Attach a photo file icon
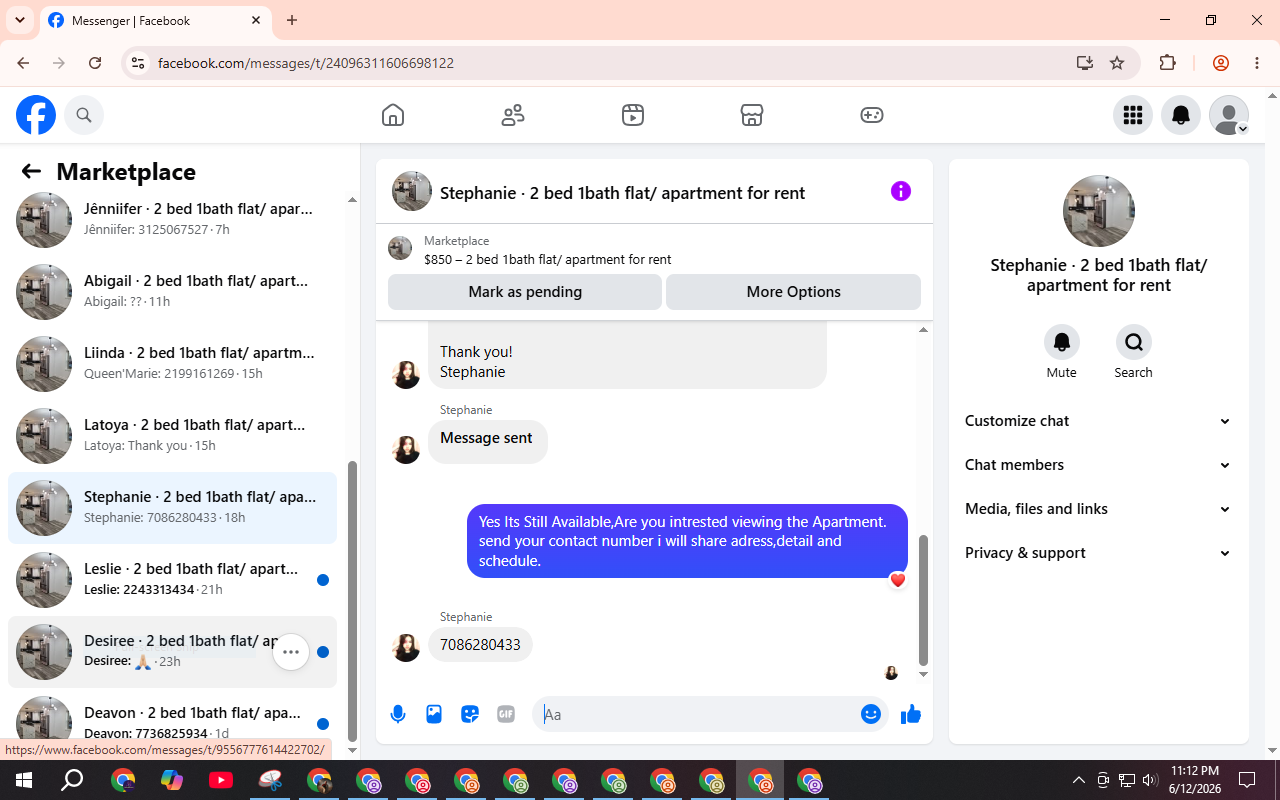Viewport: 1280px width, 800px height. tap(434, 714)
